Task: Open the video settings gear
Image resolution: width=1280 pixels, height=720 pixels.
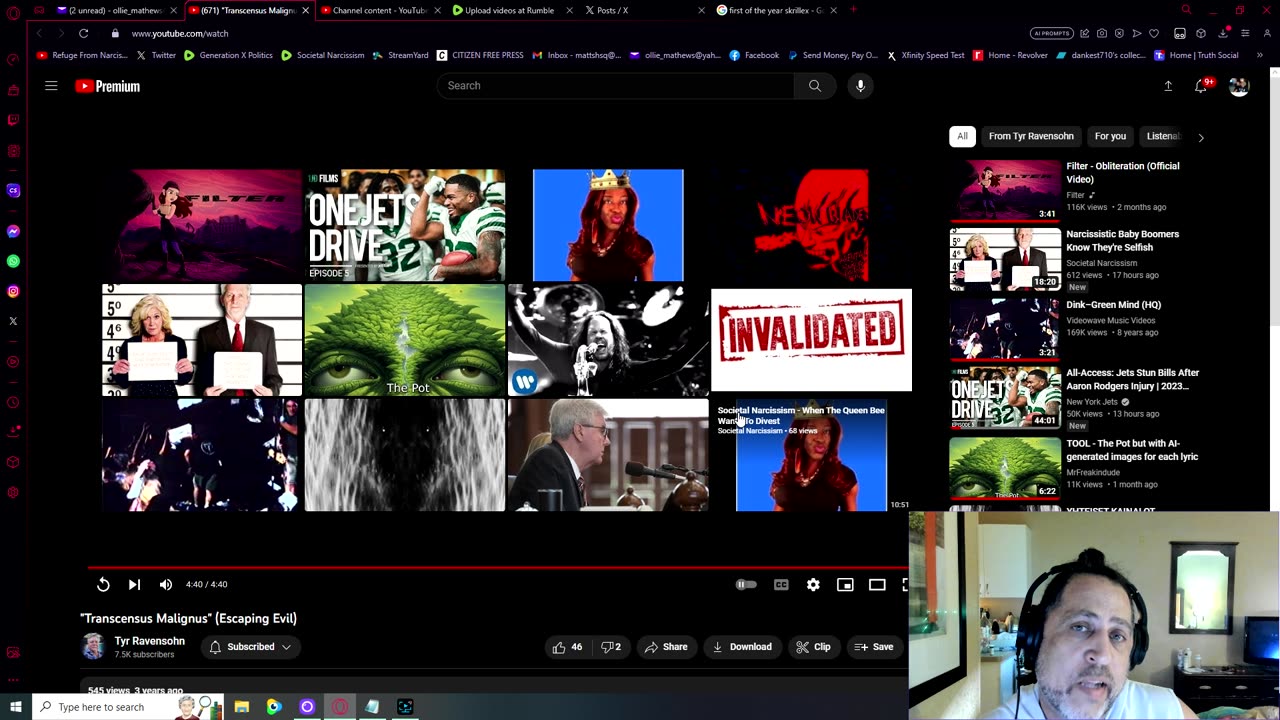Action: click(x=813, y=585)
